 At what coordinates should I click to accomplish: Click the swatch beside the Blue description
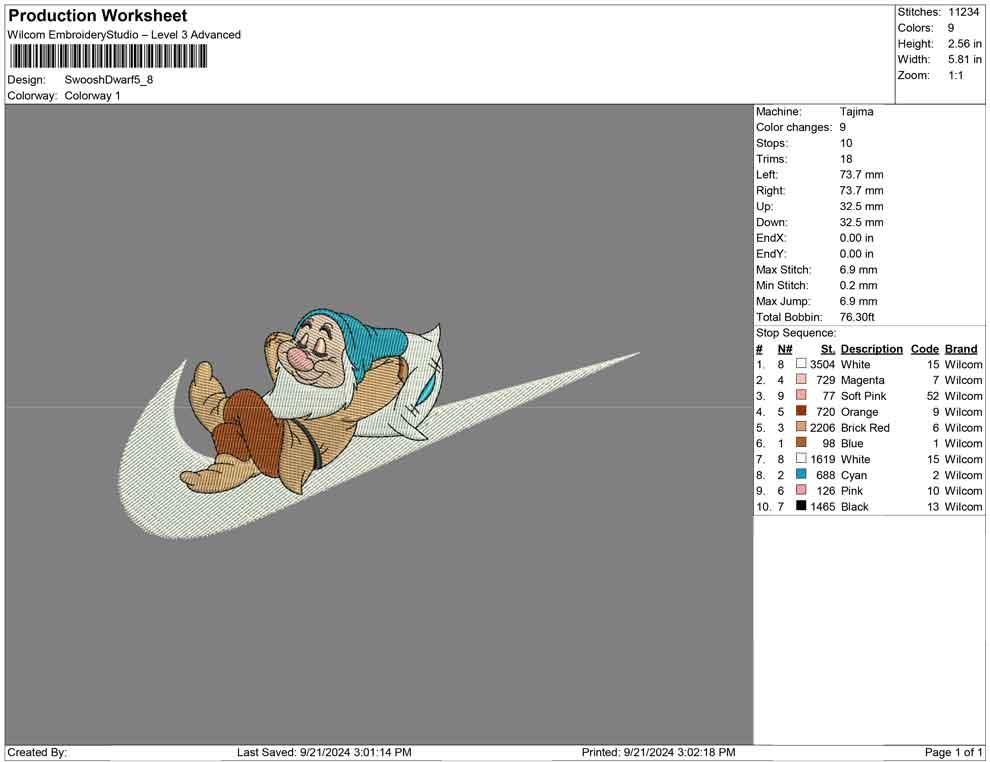pyautogui.click(x=801, y=443)
